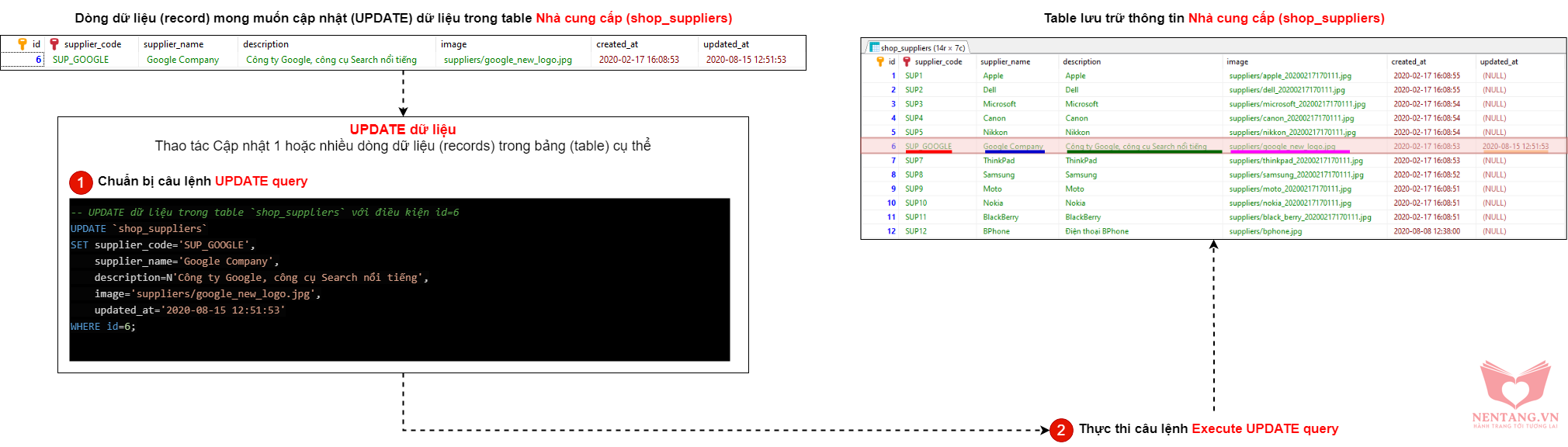Click the id value 6 in the single-record table

[x=38, y=60]
